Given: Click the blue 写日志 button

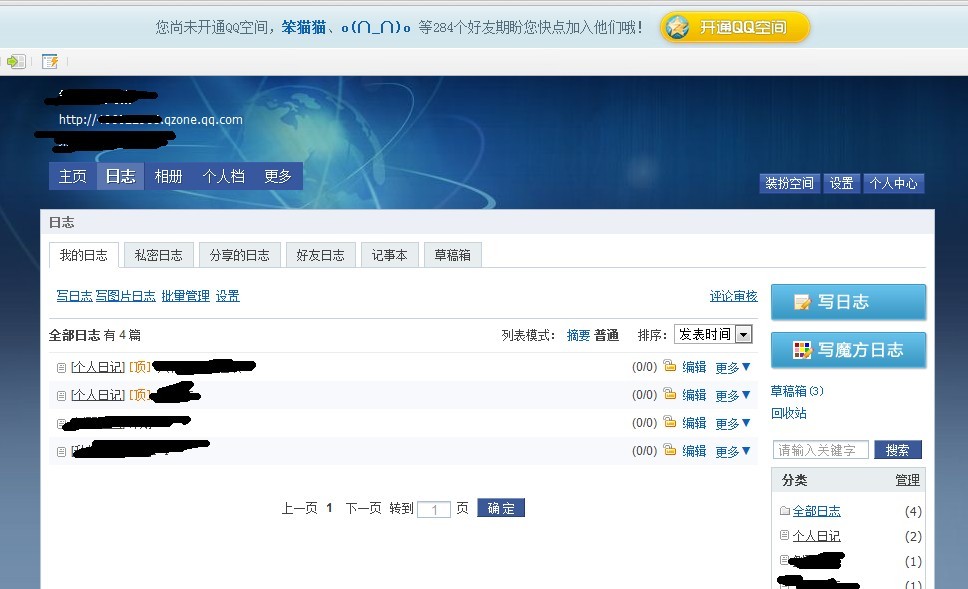Looking at the screenshot, I should 848,302.
